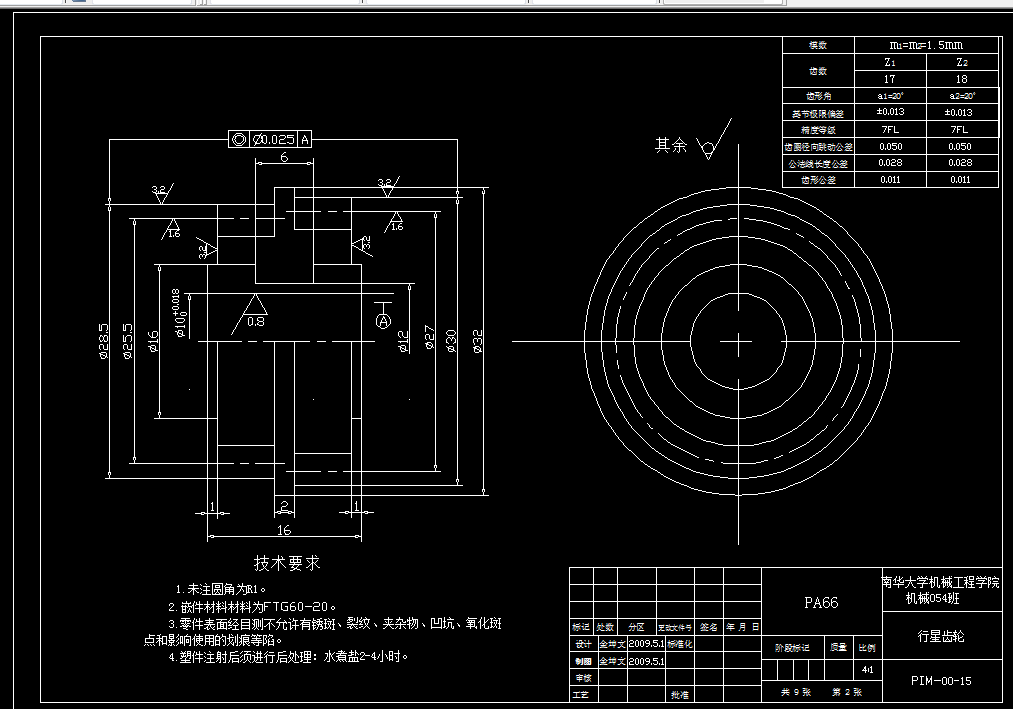
Task: Select the ±0.013 base pitch deviation value
Action: pyautogui.click(x=891, y=112)
